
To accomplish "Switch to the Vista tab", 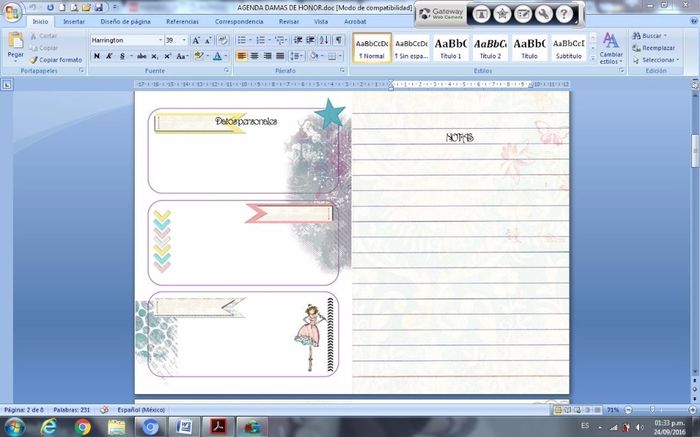I will tap(321, 21).
